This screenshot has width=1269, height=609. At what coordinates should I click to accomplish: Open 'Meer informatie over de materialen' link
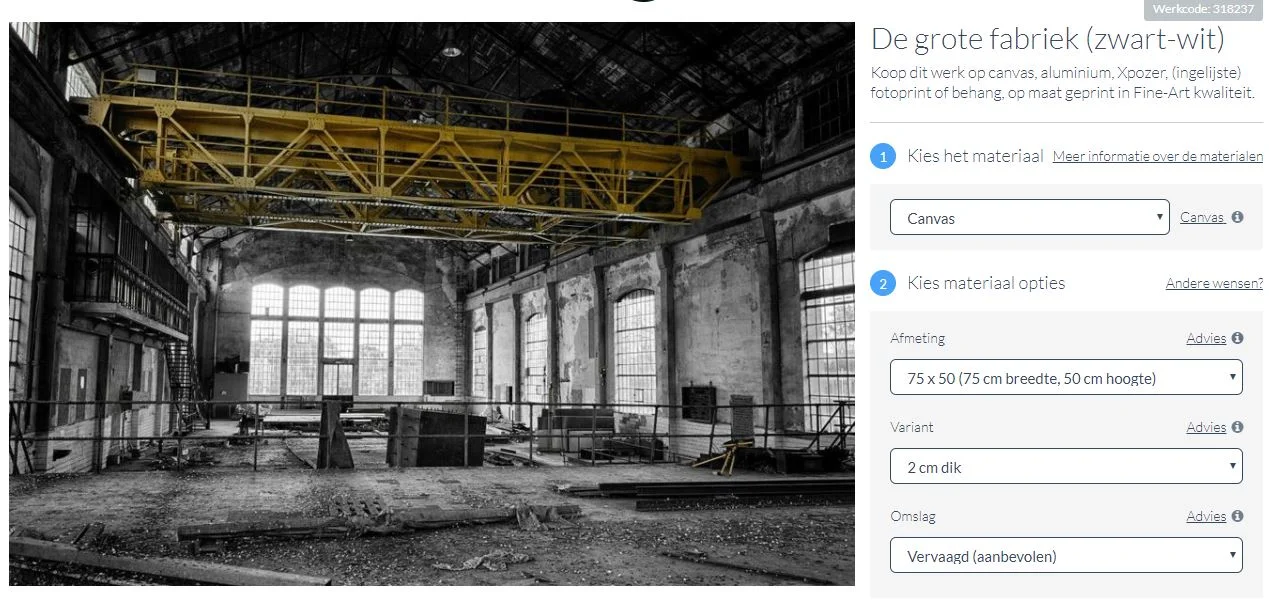click(x=1157, y=156)
